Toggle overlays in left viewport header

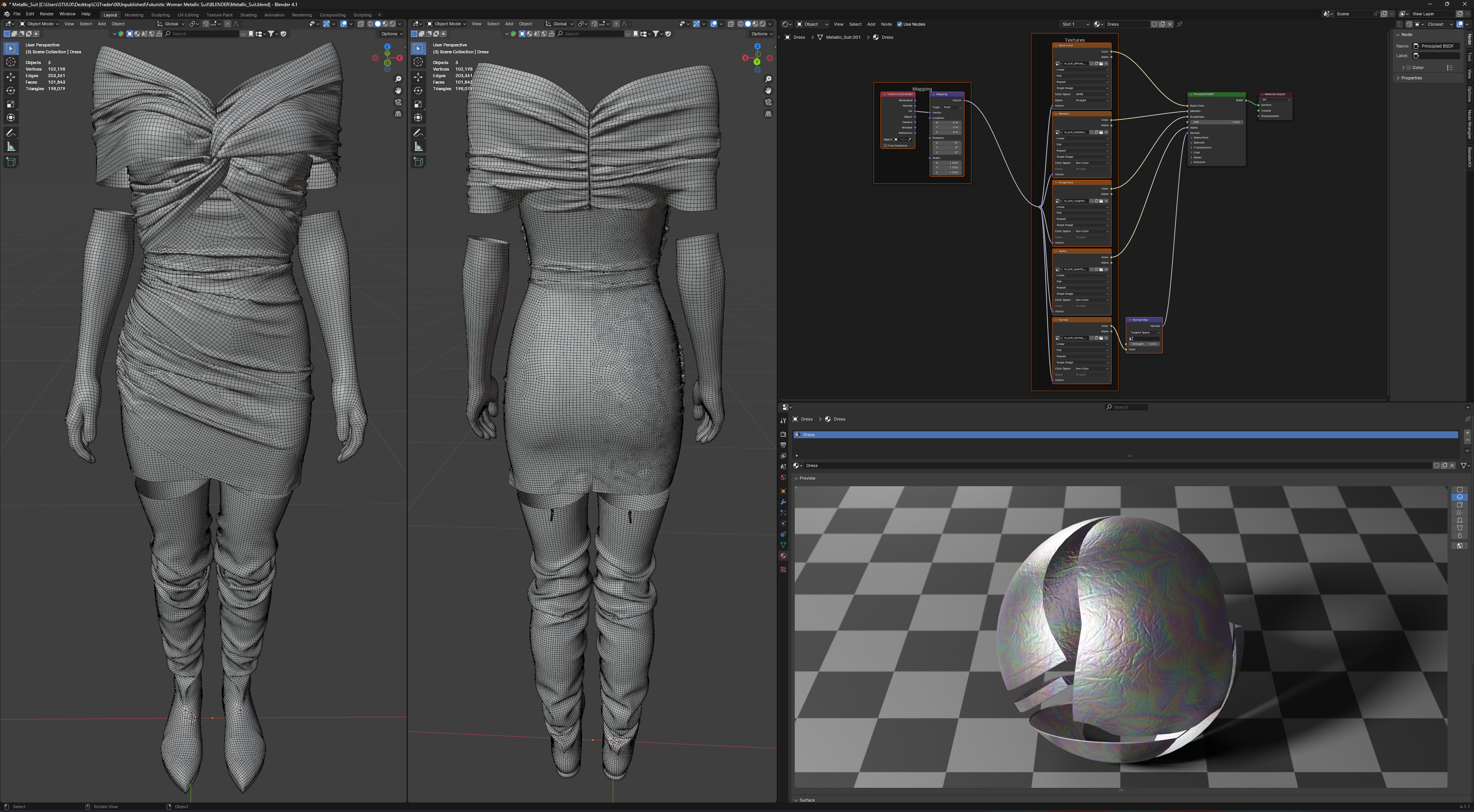(x=344, y=24)
